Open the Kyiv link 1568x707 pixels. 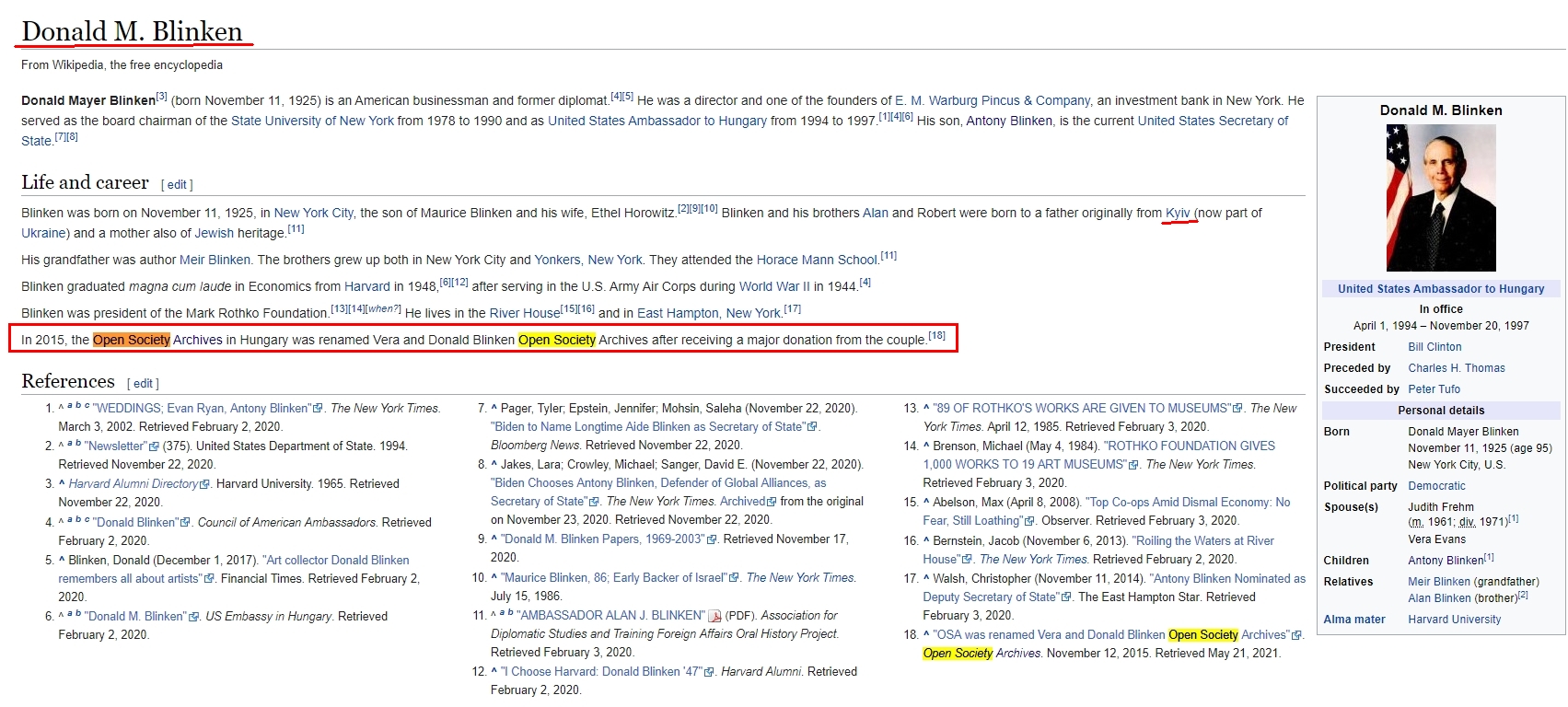point(1178,213)
